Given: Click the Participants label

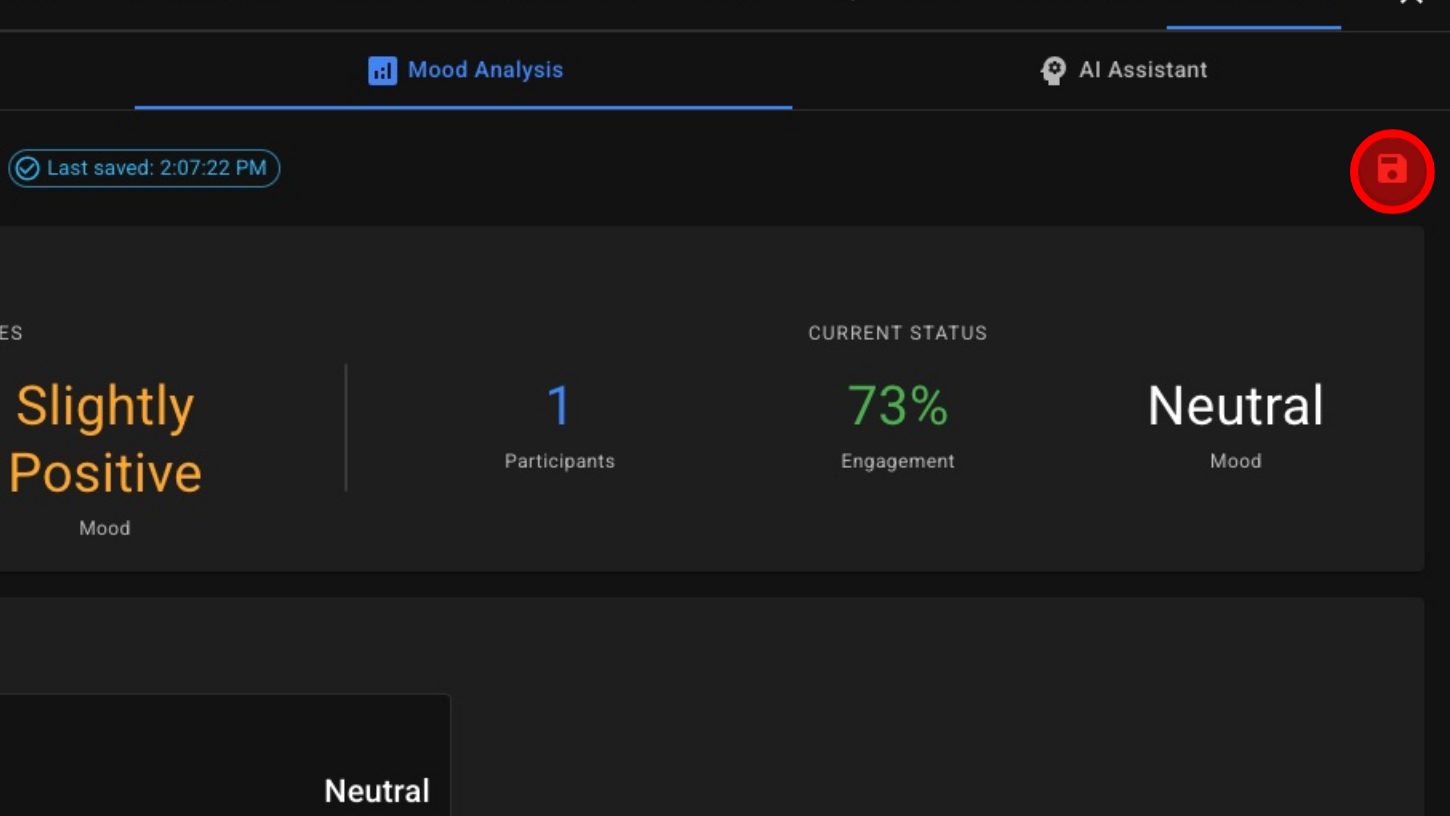Looking at the screenshot, I should tap(559, 461).
